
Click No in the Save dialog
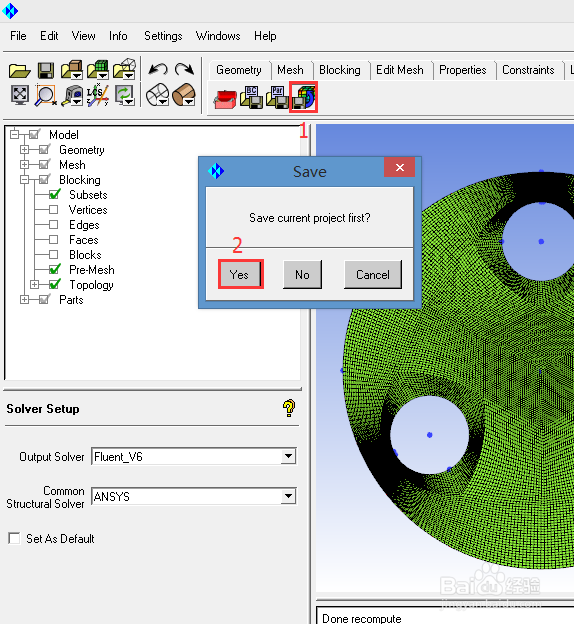302,275
